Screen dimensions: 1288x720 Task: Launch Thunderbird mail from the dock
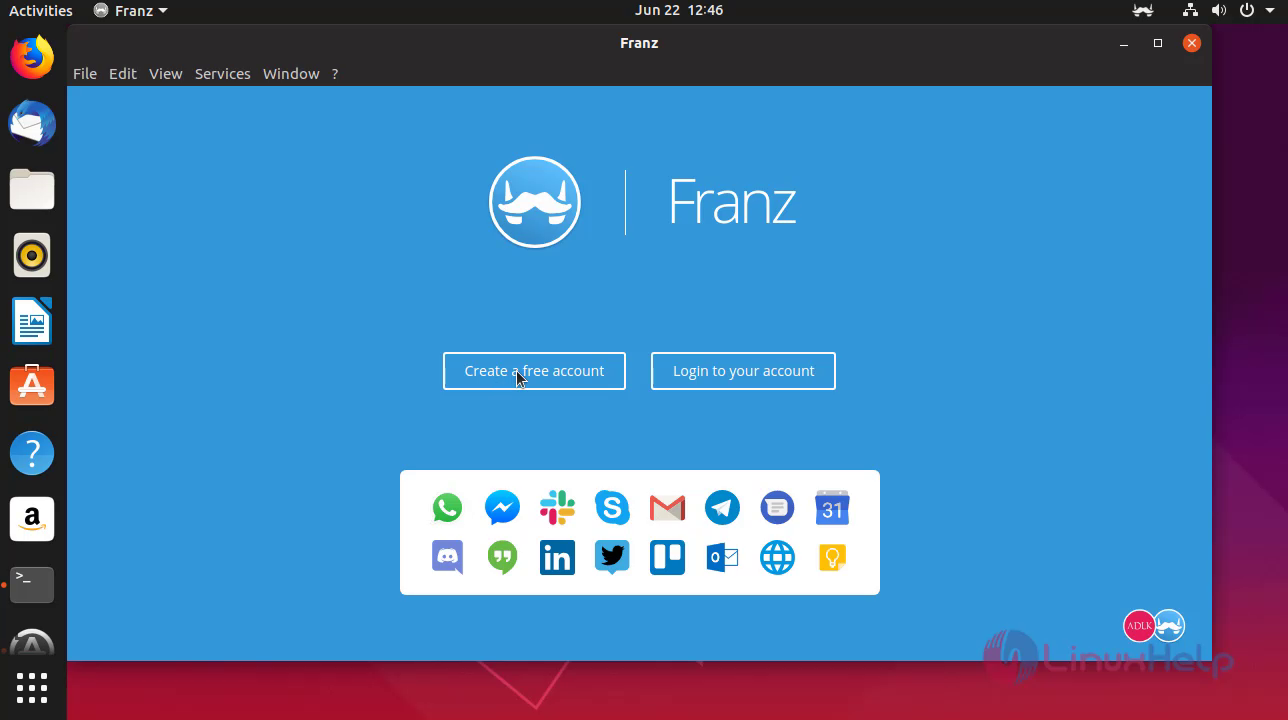click(32, 123)
